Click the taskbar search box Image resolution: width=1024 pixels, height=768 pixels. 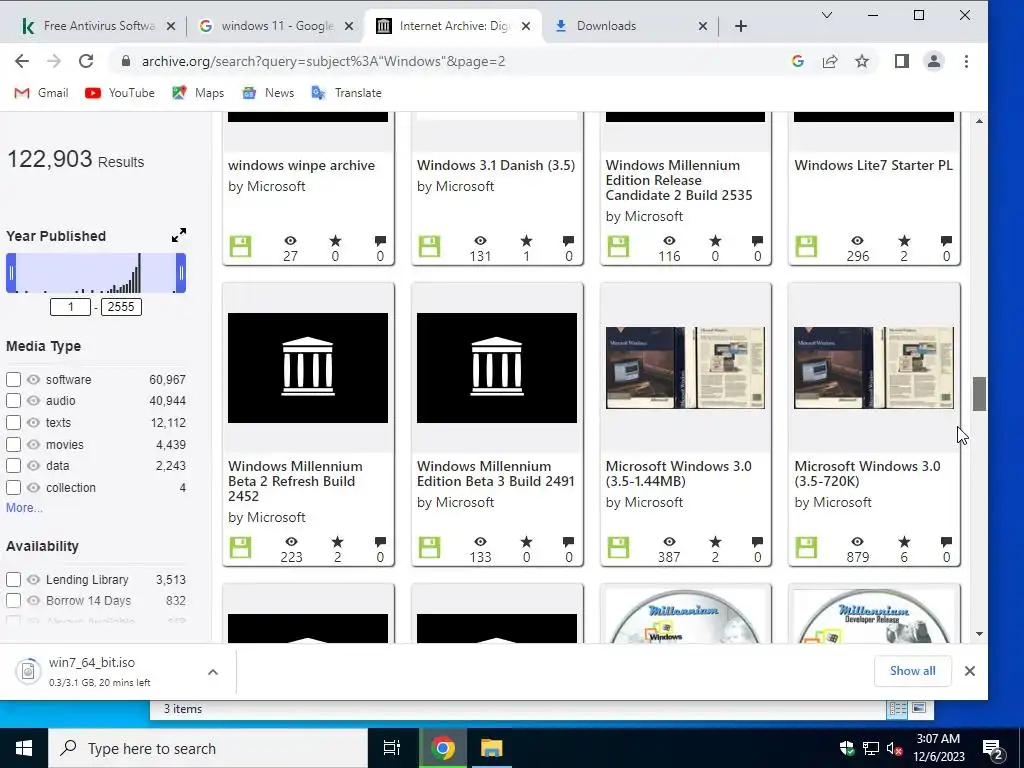point(208,748)
